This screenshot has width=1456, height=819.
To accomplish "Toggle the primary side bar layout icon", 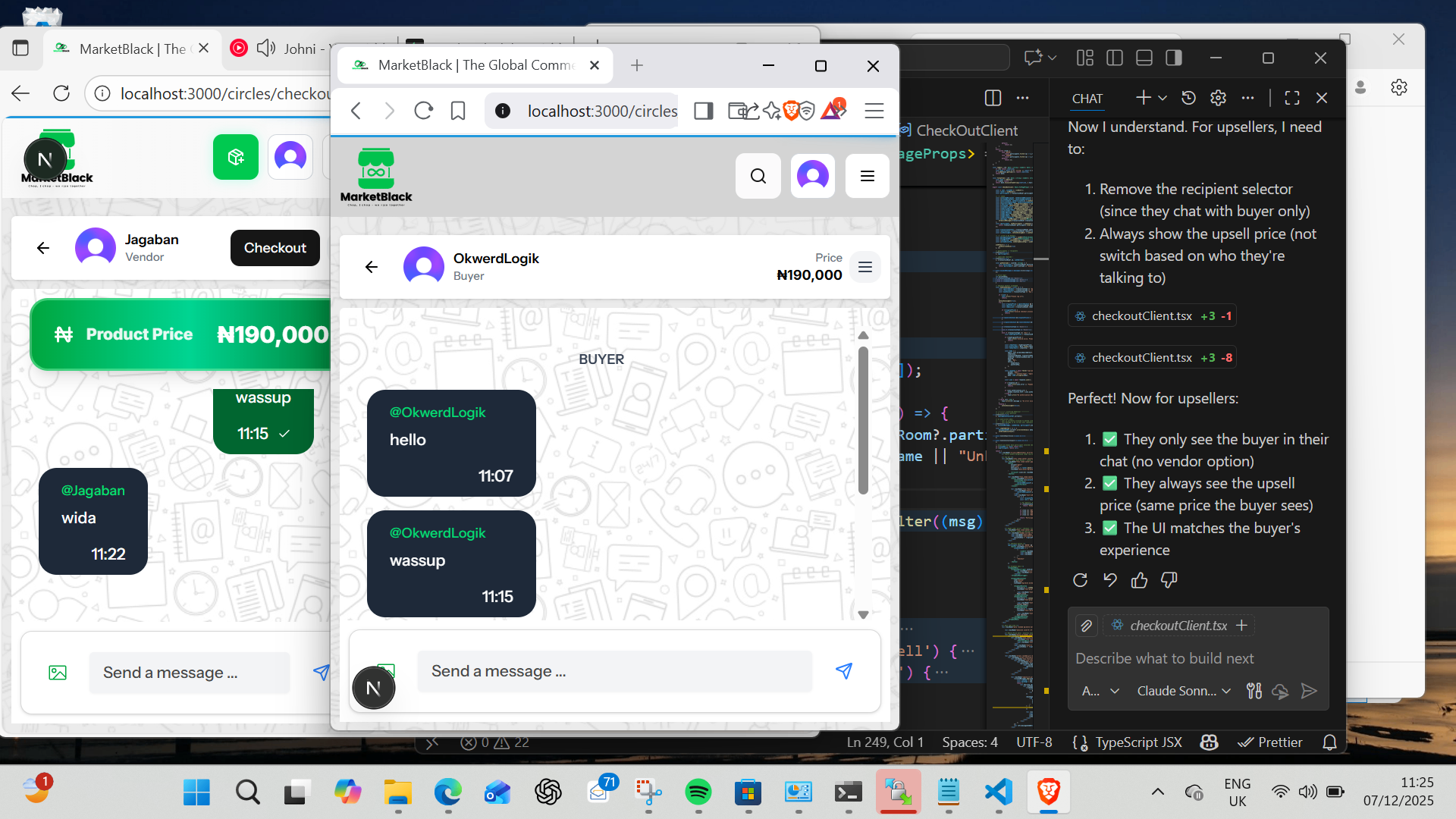I will pos(1114,58).
